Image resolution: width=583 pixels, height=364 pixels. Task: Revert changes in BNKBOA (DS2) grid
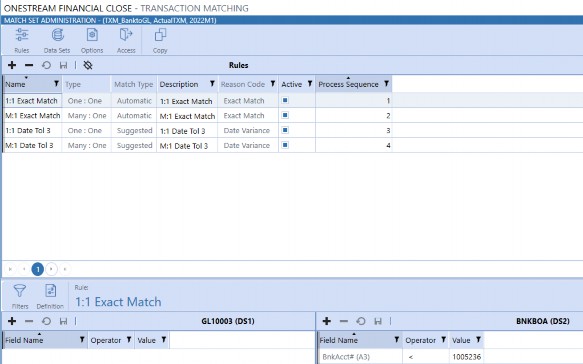click(x=361, y=321)
